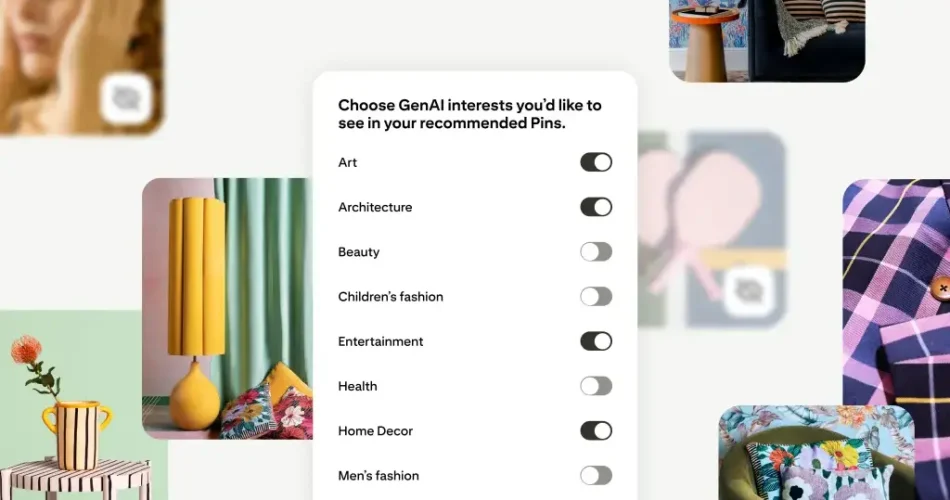Open the orange side table pin
950x500 pixels.
(767, 41)
